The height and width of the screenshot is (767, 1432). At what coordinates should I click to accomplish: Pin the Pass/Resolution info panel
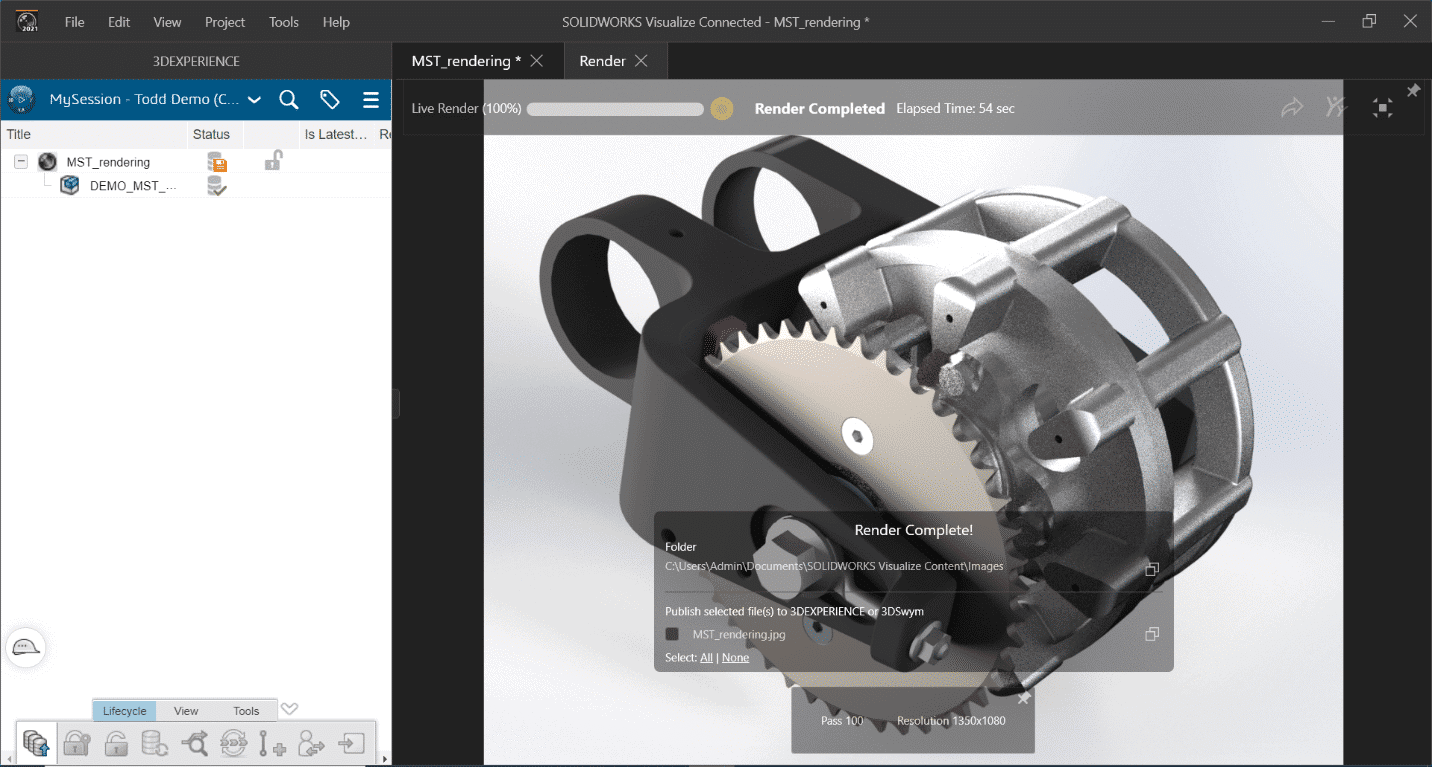tap(1023, 698)
